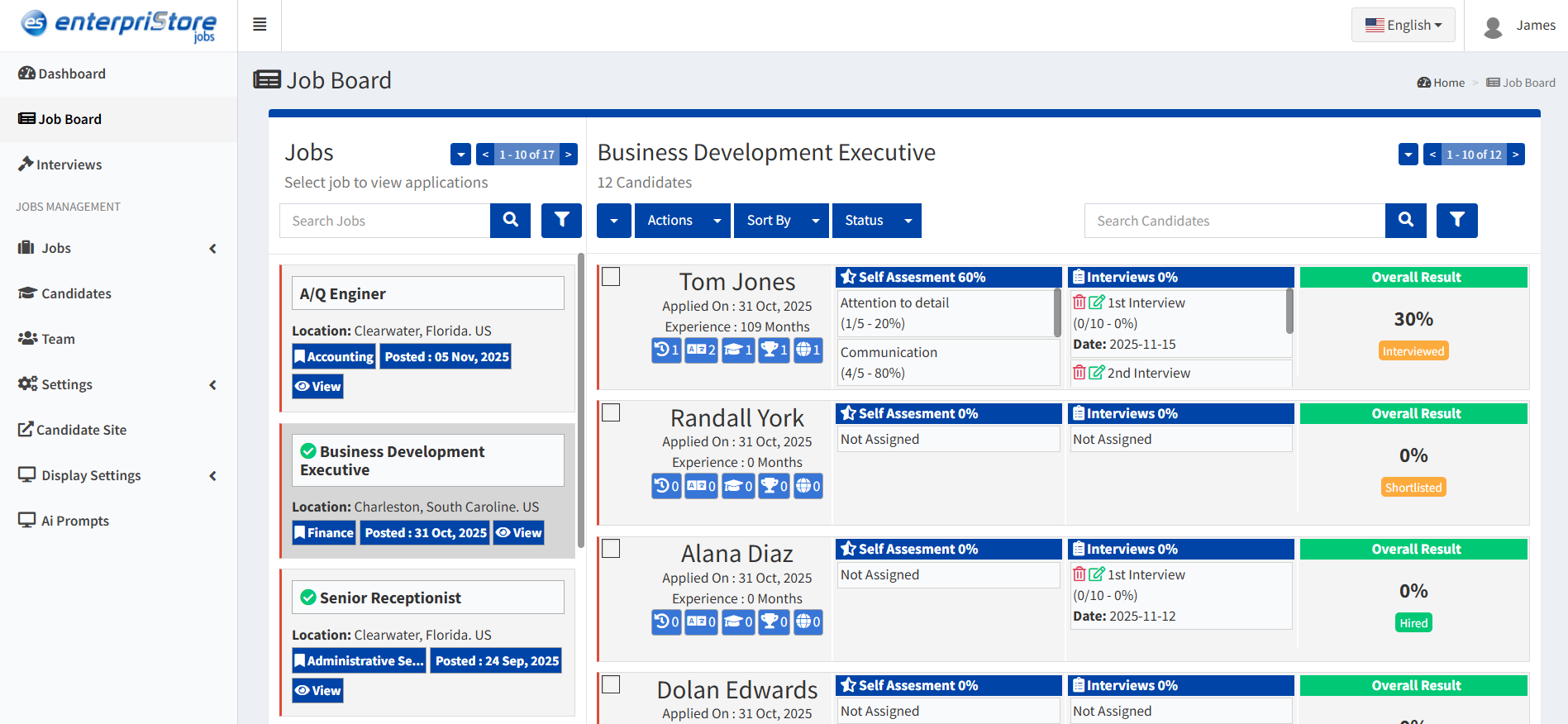Click Tom Jones's education graduation cap icon
The height and width of the screenshot is (724, 1568).
click(738, 350)
